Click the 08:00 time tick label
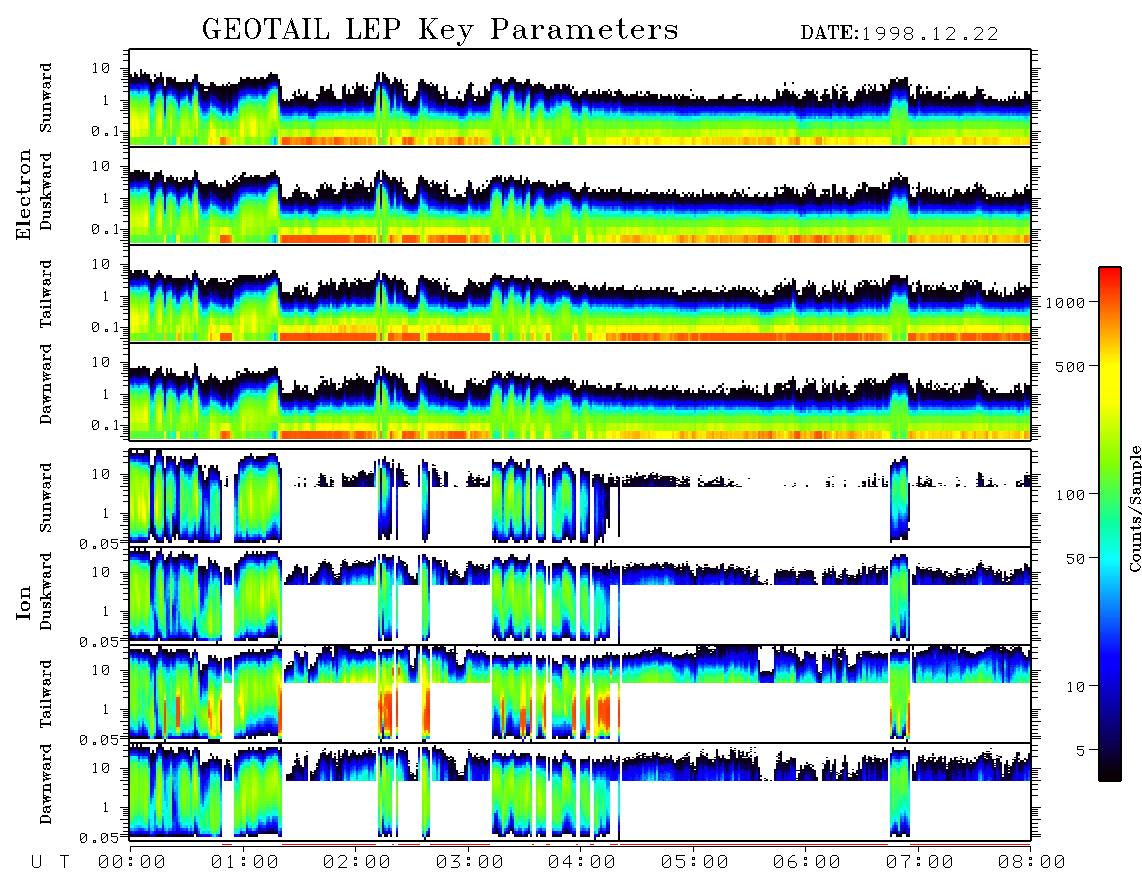The height and width of the screenshot is (880, 1142). coord(1031,863)
